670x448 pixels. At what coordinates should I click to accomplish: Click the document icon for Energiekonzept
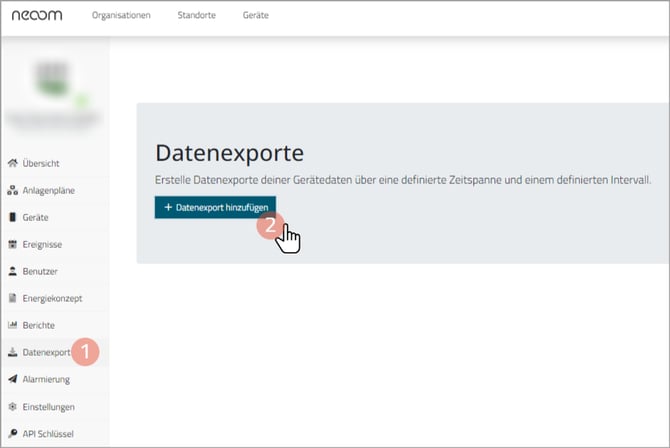coord(12,298)
